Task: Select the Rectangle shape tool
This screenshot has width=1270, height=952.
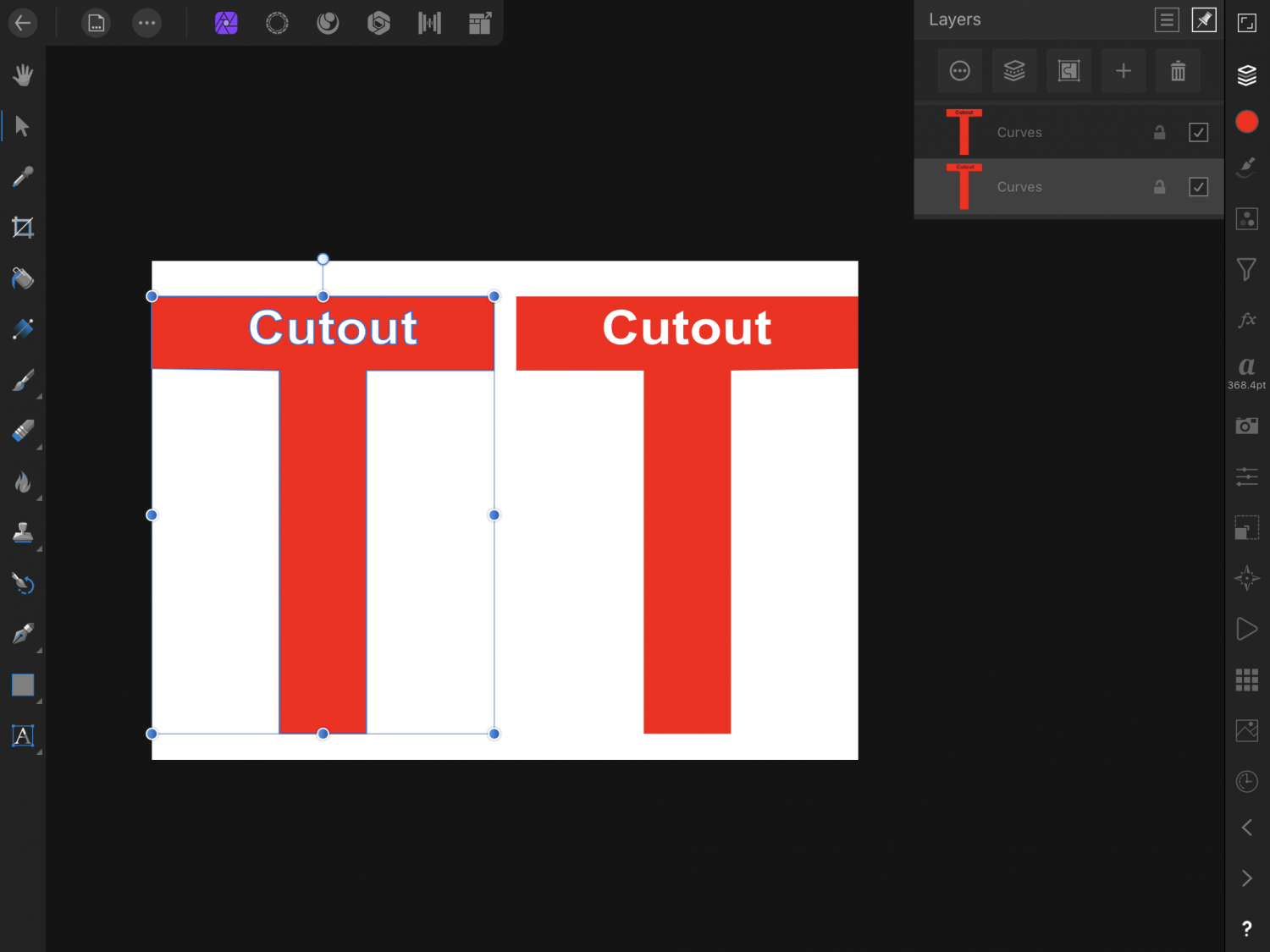Action: click(23, 685)
